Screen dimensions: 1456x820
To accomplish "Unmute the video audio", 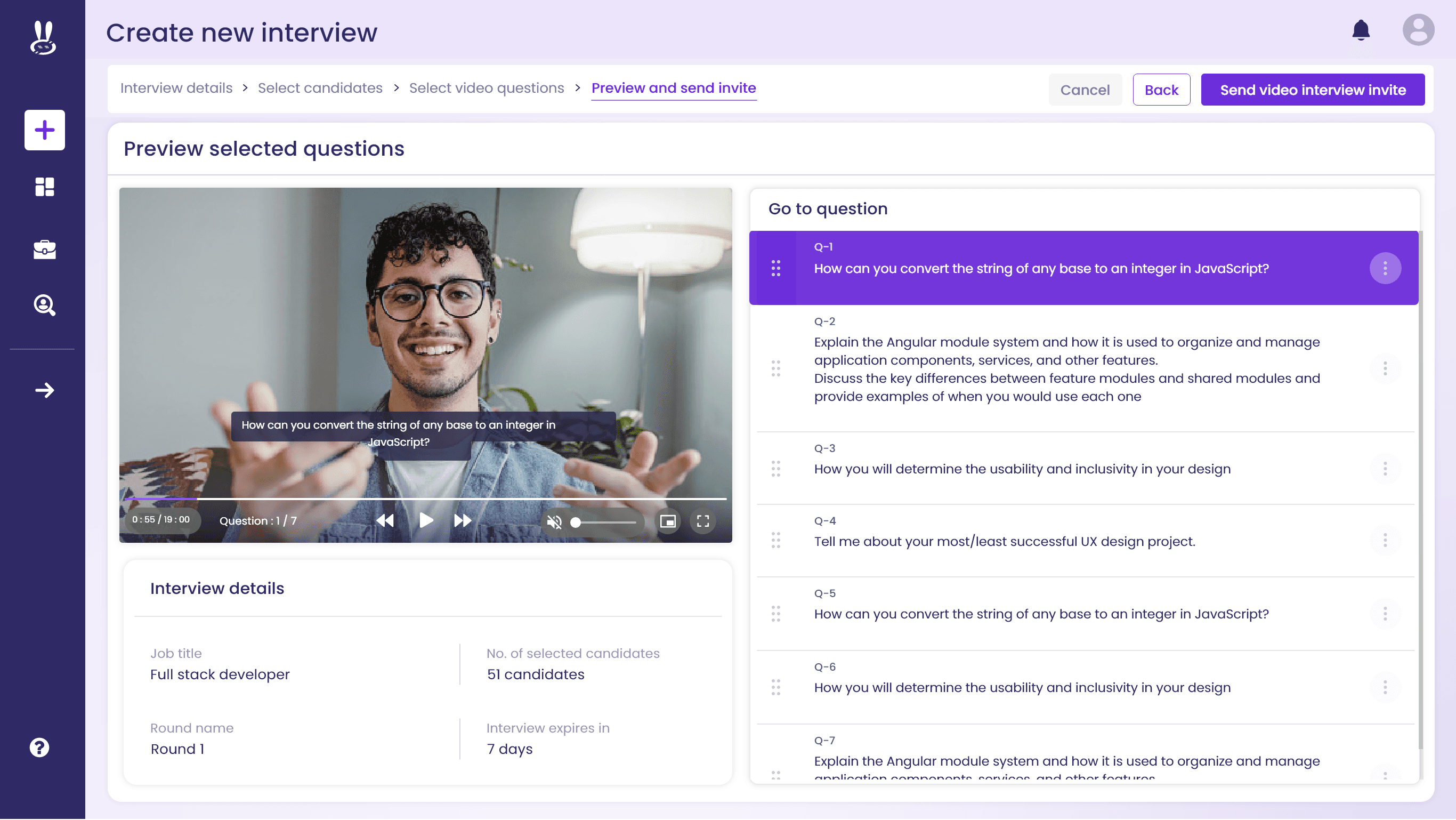I will pyautogui.click(x=554, y=522).
